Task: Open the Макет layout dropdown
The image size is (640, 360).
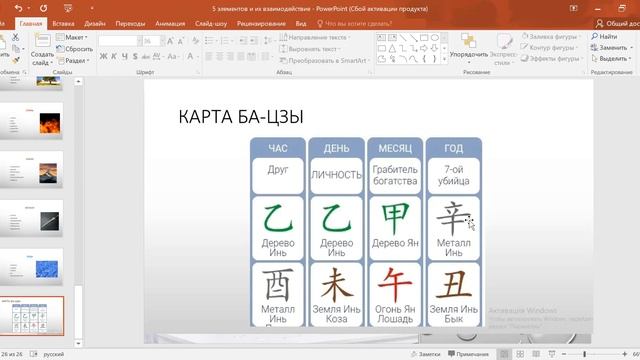Action: click(72, 37)
